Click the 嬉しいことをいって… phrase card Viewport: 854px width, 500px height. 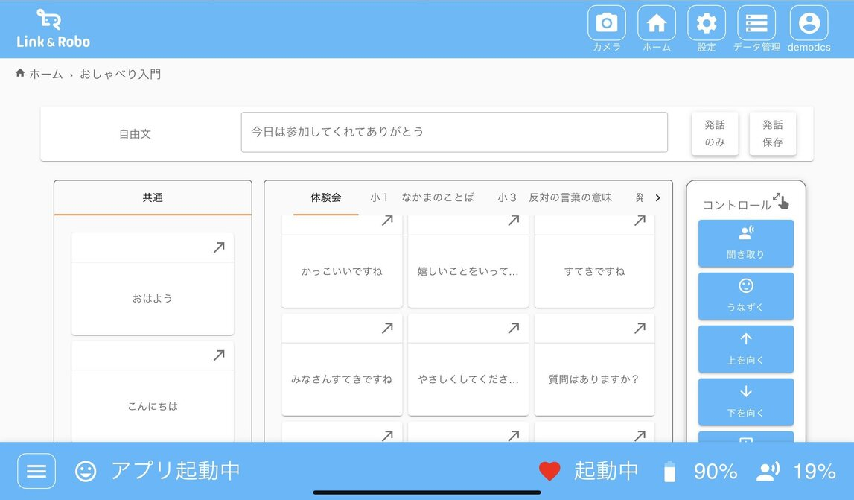pos(468,261)
